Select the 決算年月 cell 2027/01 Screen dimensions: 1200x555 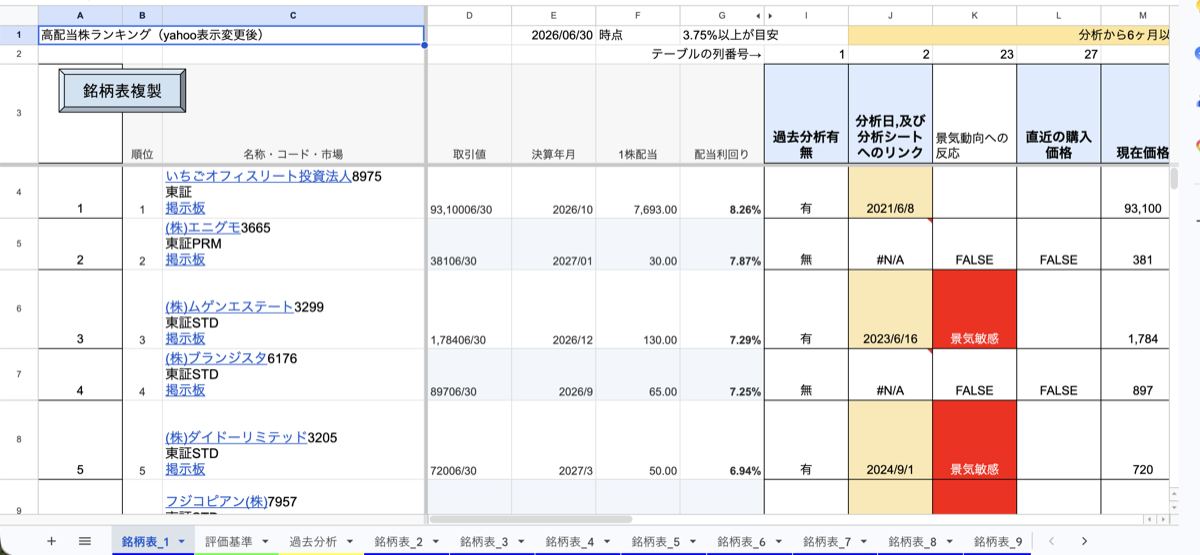click(553, 244)
